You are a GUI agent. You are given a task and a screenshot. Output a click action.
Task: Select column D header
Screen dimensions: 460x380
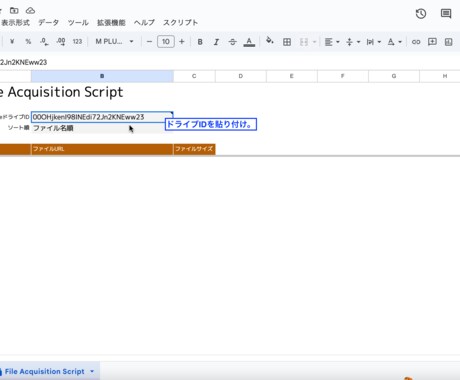241,76
